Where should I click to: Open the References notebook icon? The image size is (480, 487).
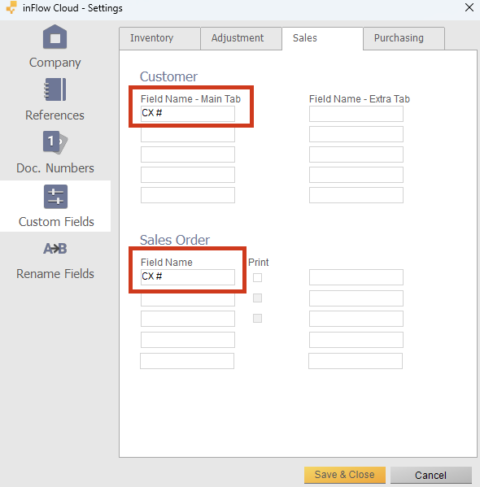(55, 89)
